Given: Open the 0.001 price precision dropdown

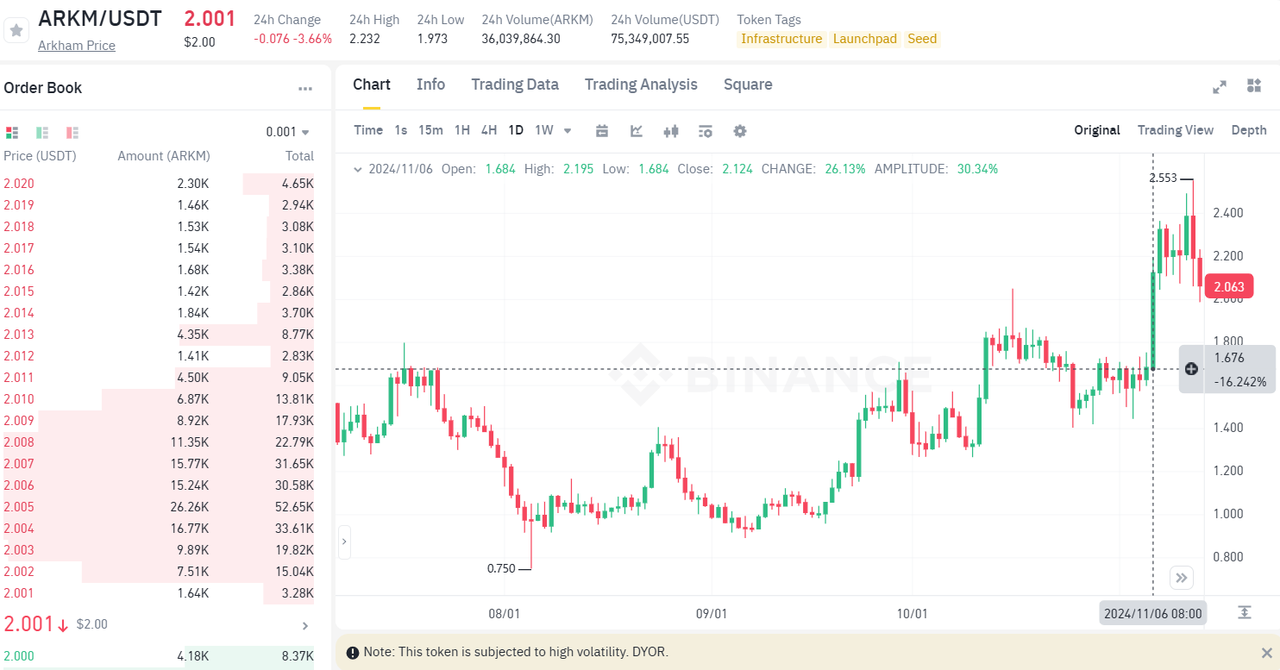Looking at the screenshot, I should pos(288,132).
